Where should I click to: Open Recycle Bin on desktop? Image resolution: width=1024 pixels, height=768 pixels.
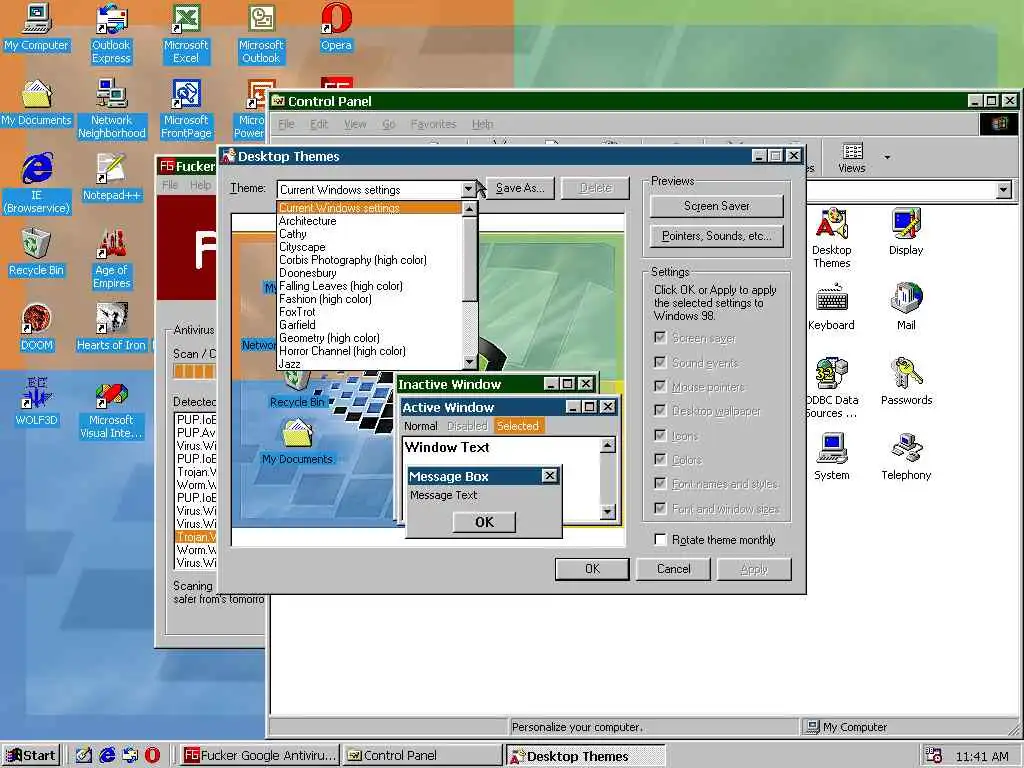coord(37,253)
